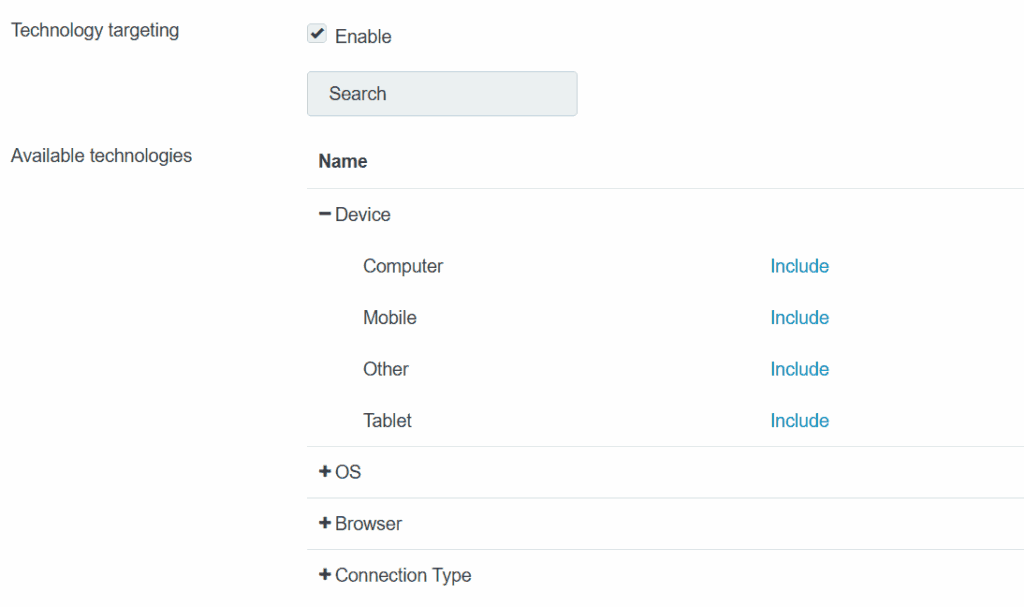This screenshot has height=607, width=1024.
Task: Select the Other row name
Action: click(386, 370)
